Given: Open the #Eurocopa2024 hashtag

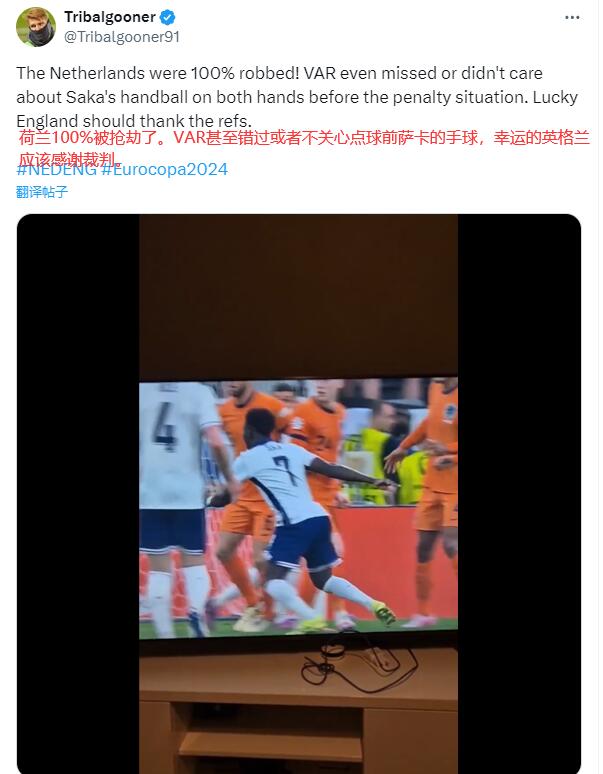Looking at the screenshot, I should pos(165,170).
